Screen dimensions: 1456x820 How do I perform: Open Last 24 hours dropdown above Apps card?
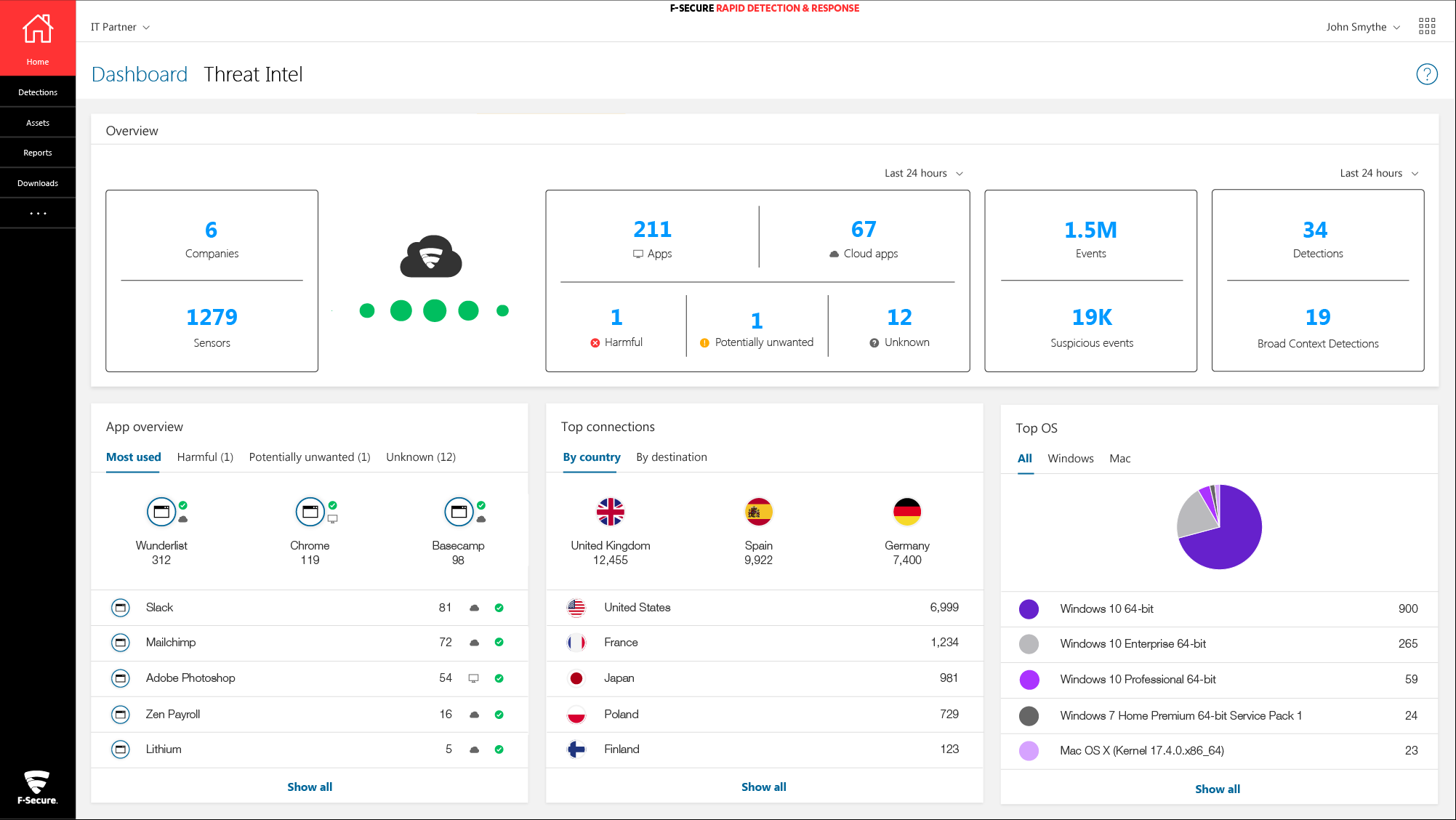point(924,173)
